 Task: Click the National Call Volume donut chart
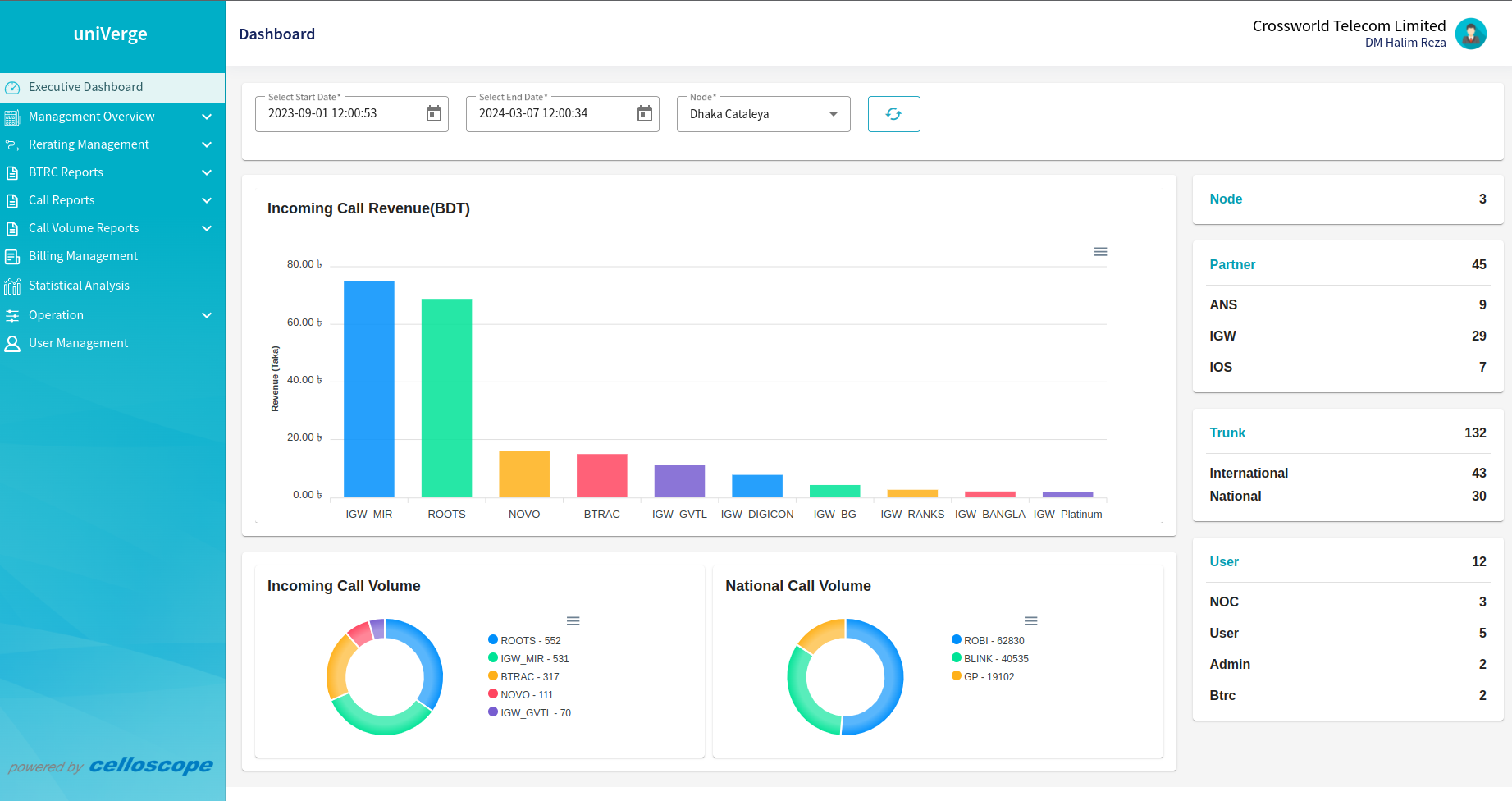(x=845, y=677)
